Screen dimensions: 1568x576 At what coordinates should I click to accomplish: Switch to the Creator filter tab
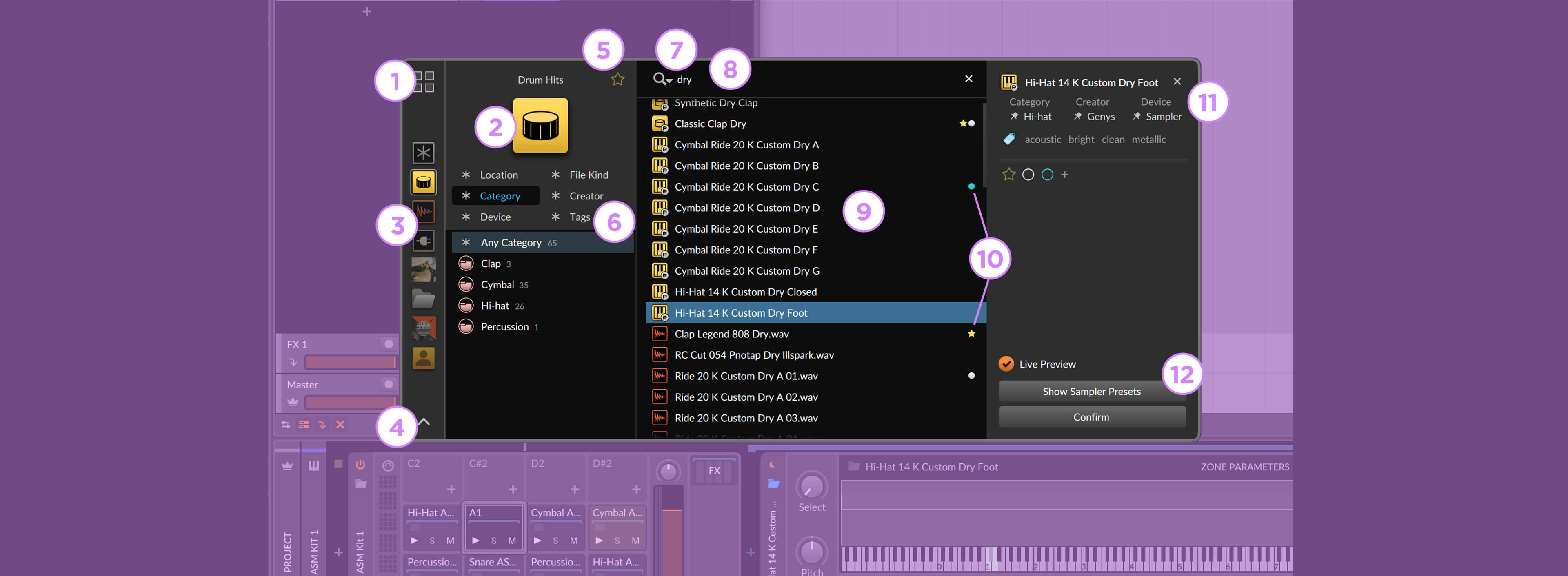coord(585,195)
